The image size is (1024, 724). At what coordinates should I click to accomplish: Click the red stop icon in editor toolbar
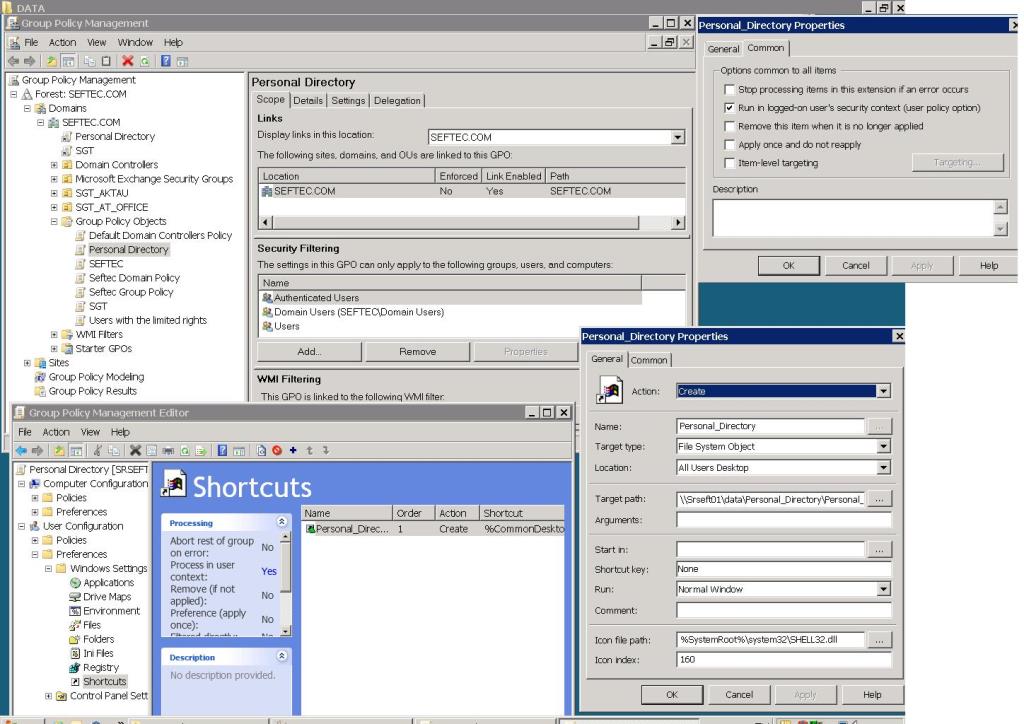coord(277,450)
